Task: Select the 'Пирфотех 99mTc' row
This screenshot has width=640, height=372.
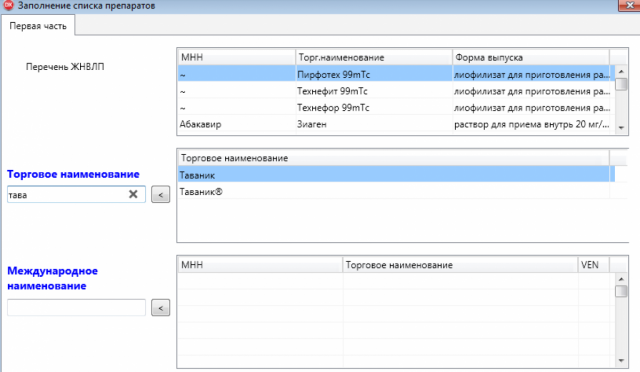Action: click(x=396, y=74)
